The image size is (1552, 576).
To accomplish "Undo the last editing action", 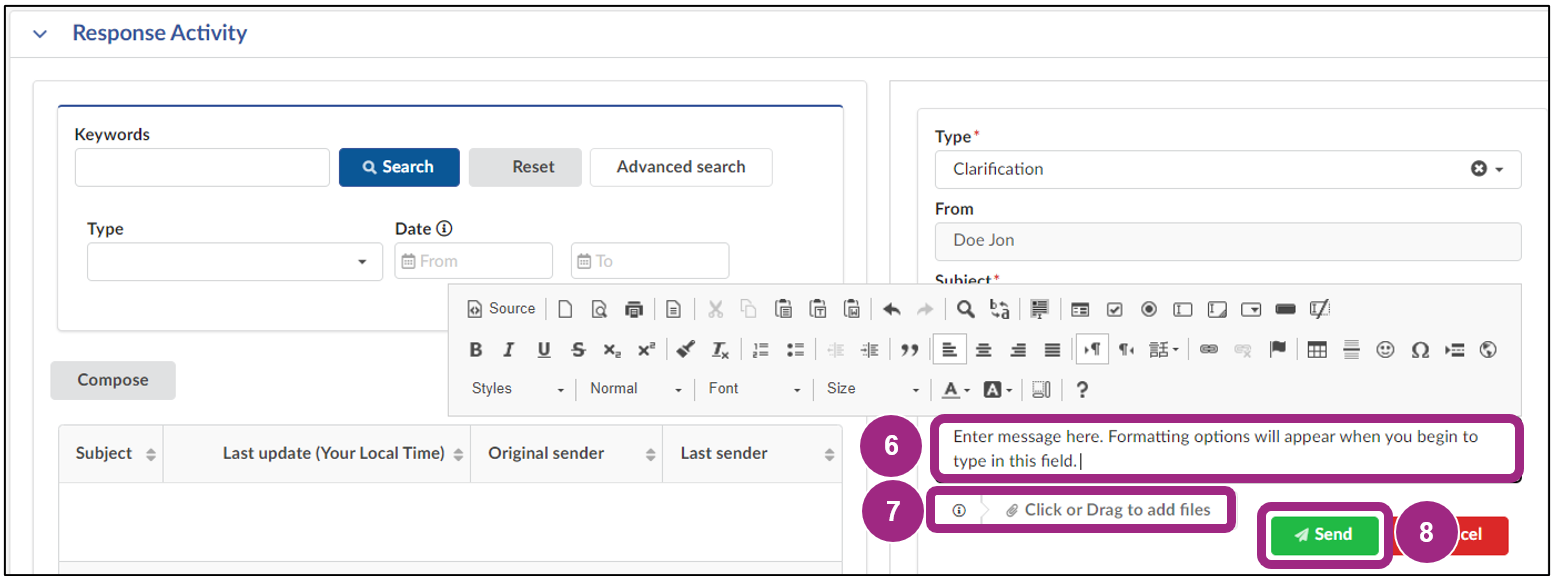I will pyautogui.click(x=890, y=308).
